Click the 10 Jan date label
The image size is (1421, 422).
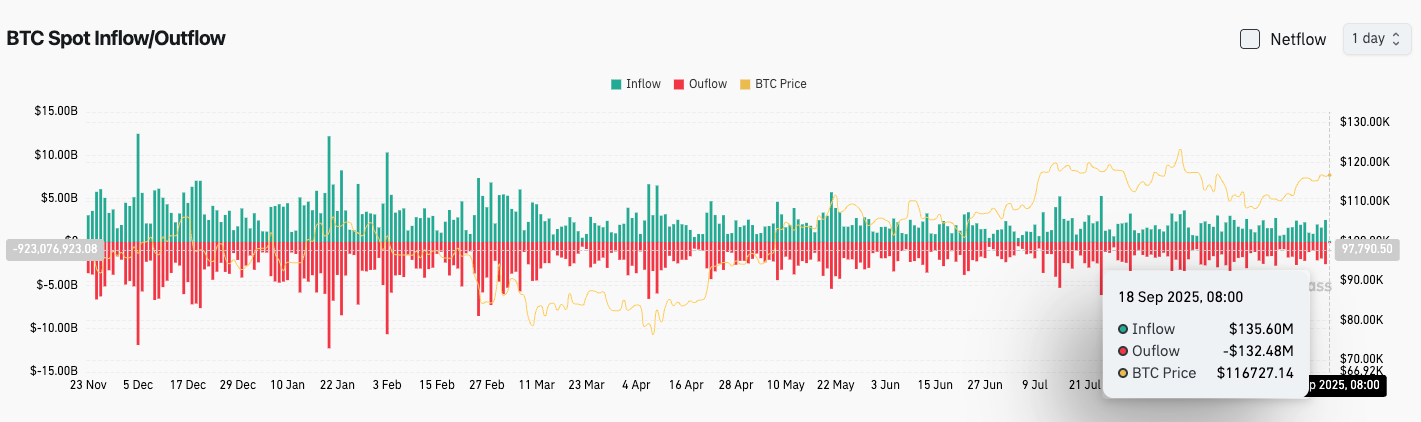[287, 384]
